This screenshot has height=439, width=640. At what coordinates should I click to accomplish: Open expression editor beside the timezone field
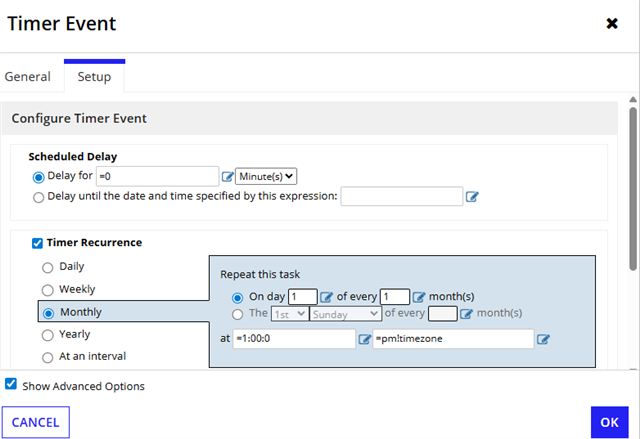click(x=543, y=339)
